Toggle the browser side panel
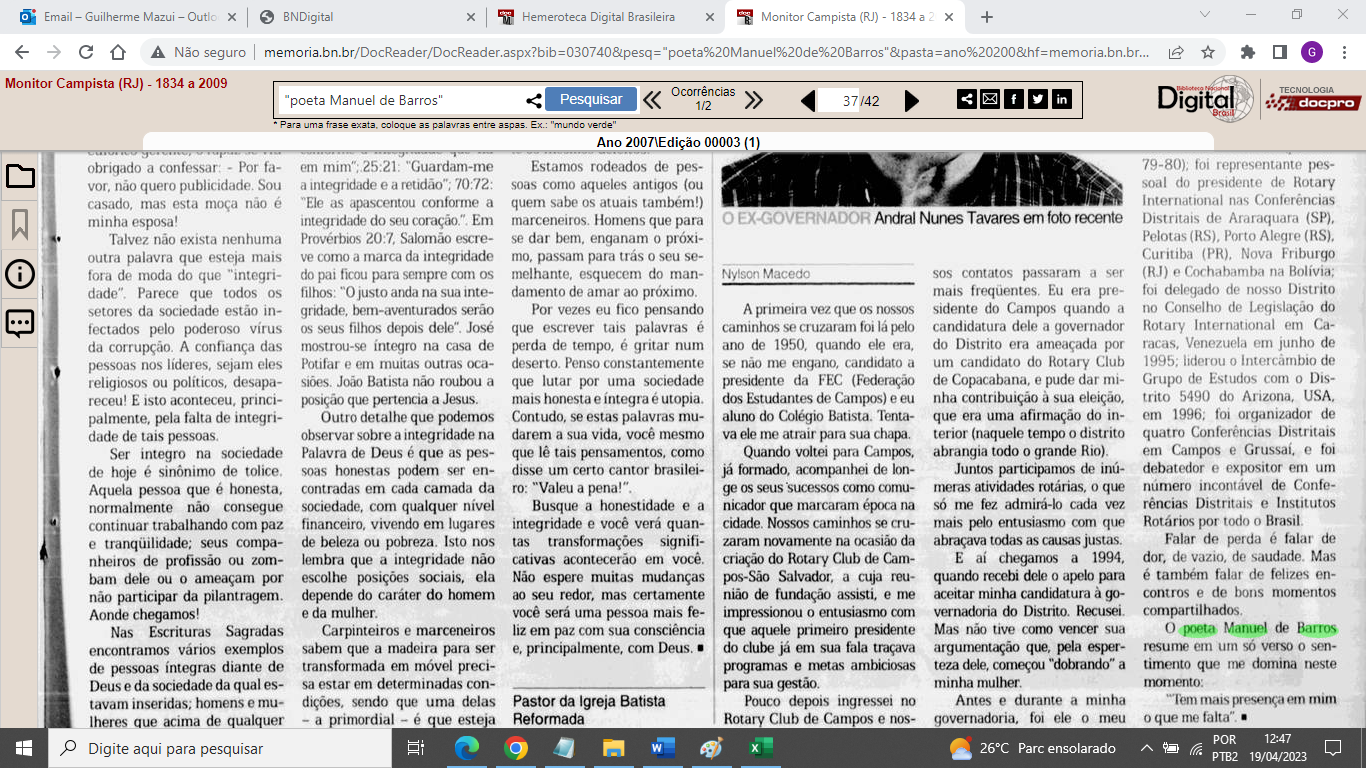The width and height of the screenshot is (1366, 768). [x=1279, y=53]
